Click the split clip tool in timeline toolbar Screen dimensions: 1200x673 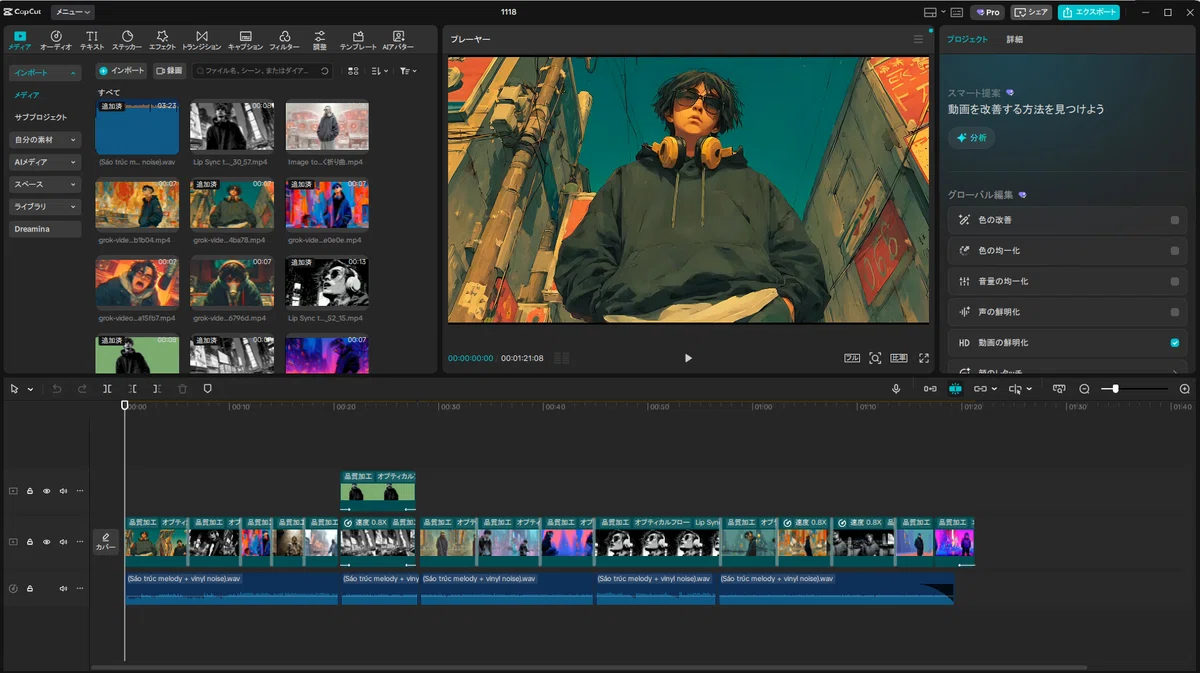[107, 388]
